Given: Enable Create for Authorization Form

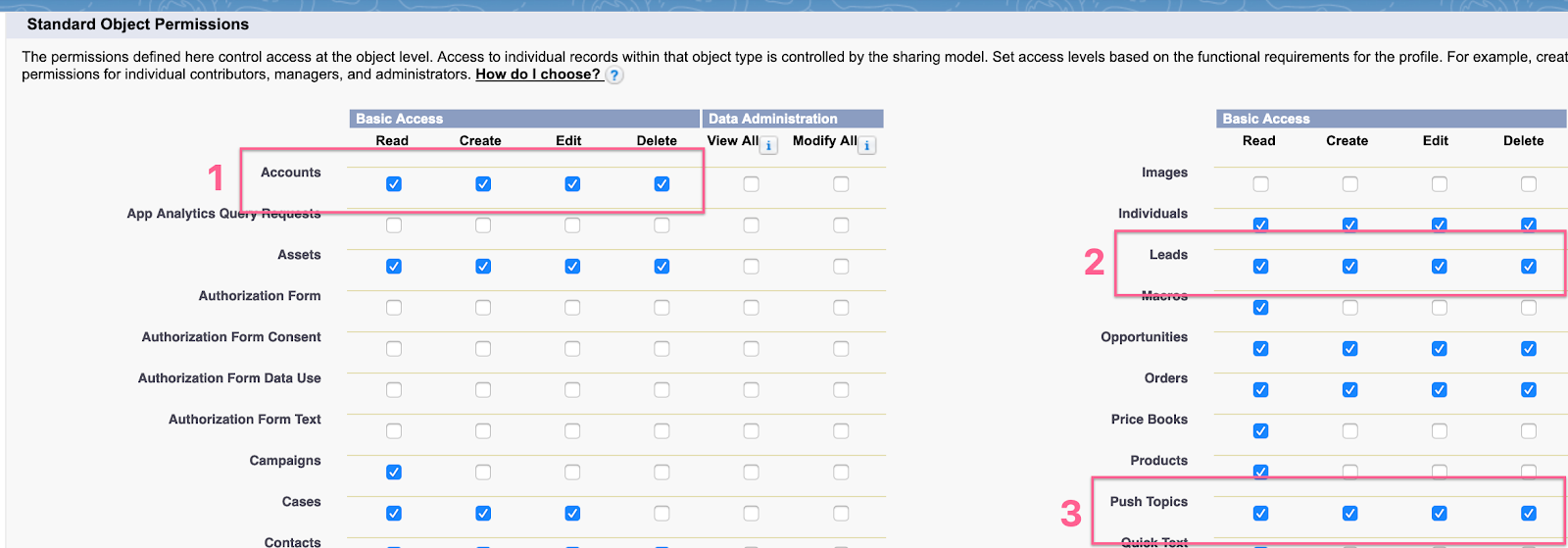Looking at the screenshot, I should pos(483,308).
